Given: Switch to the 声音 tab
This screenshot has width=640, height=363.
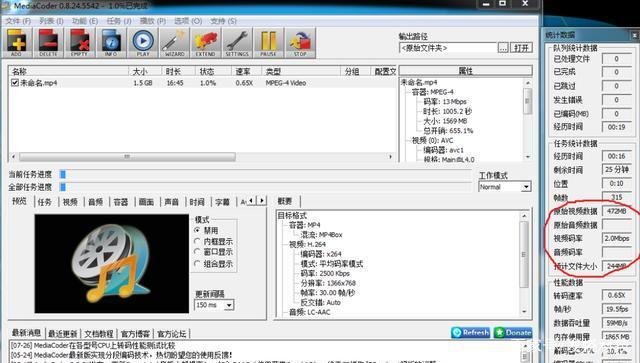Looking at the screenshot, I should pyautogui.click(x=171, y=202).
